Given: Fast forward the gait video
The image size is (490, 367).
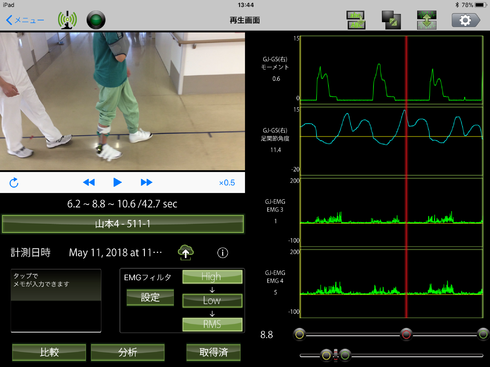Looking at the screenshot, I should coord(146,182).
